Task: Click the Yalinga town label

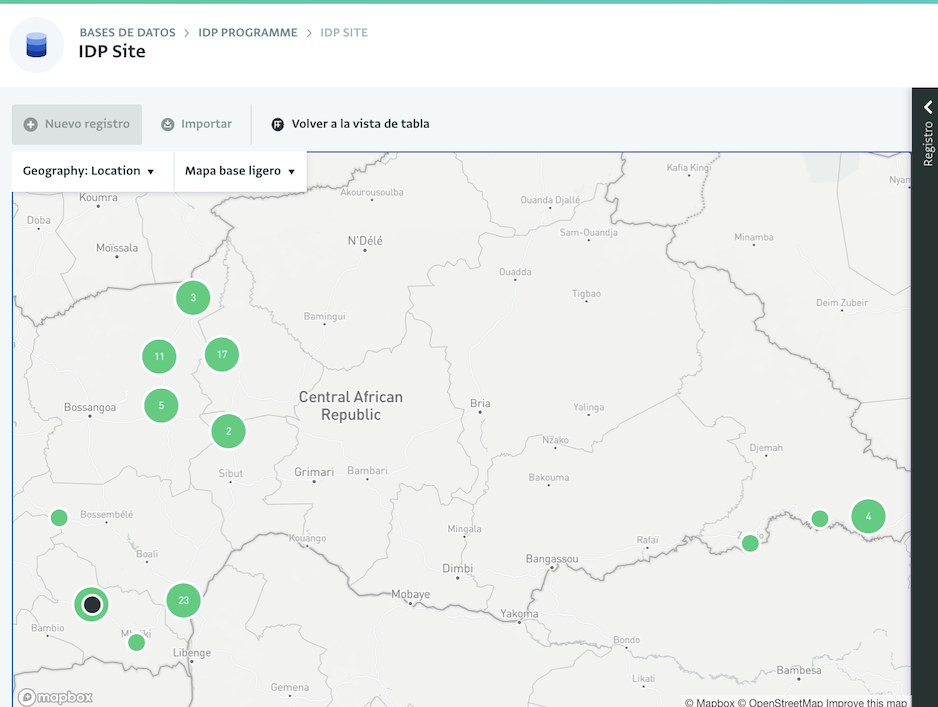Action: [x=589, y=407]
